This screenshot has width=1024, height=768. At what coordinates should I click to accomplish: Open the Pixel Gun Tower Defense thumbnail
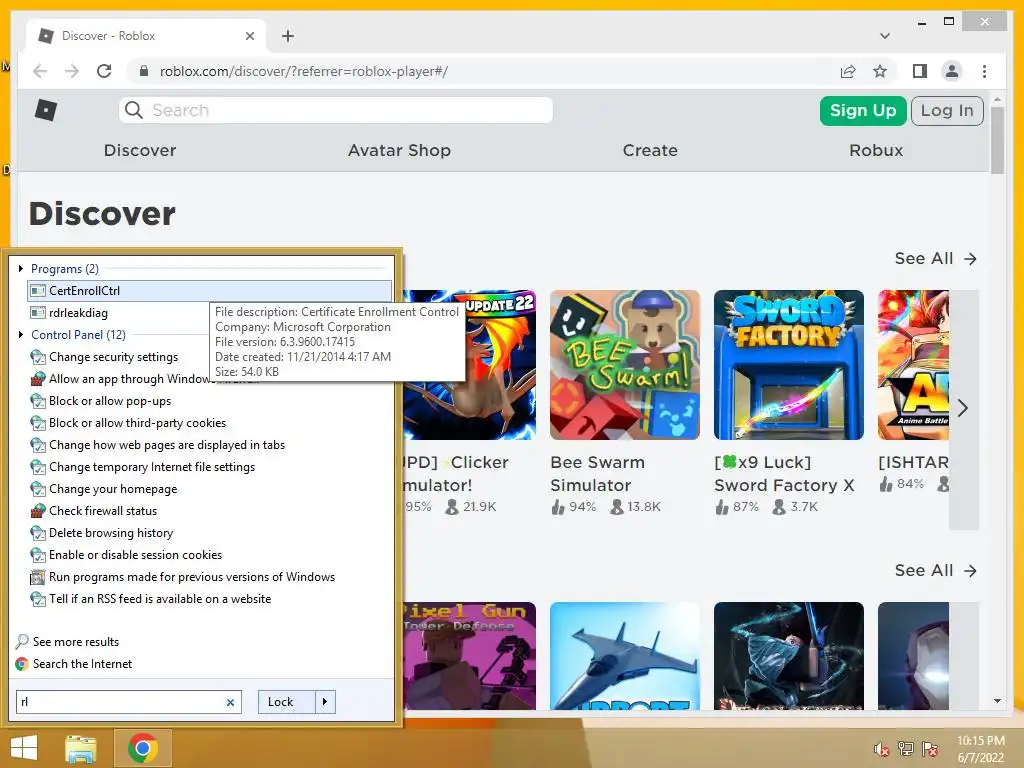click(x=469, y=656)
